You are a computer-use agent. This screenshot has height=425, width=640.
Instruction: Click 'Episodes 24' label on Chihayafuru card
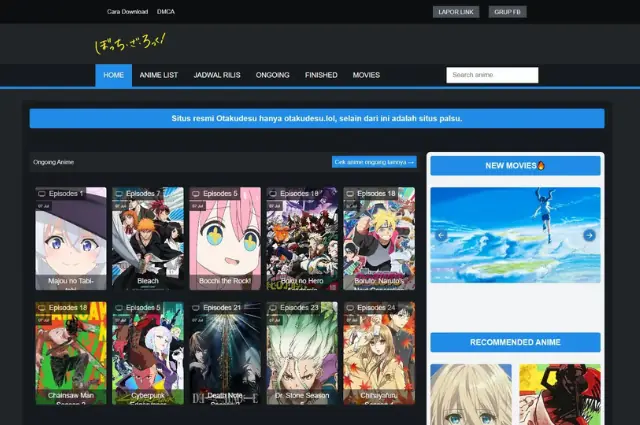(376, 308)
